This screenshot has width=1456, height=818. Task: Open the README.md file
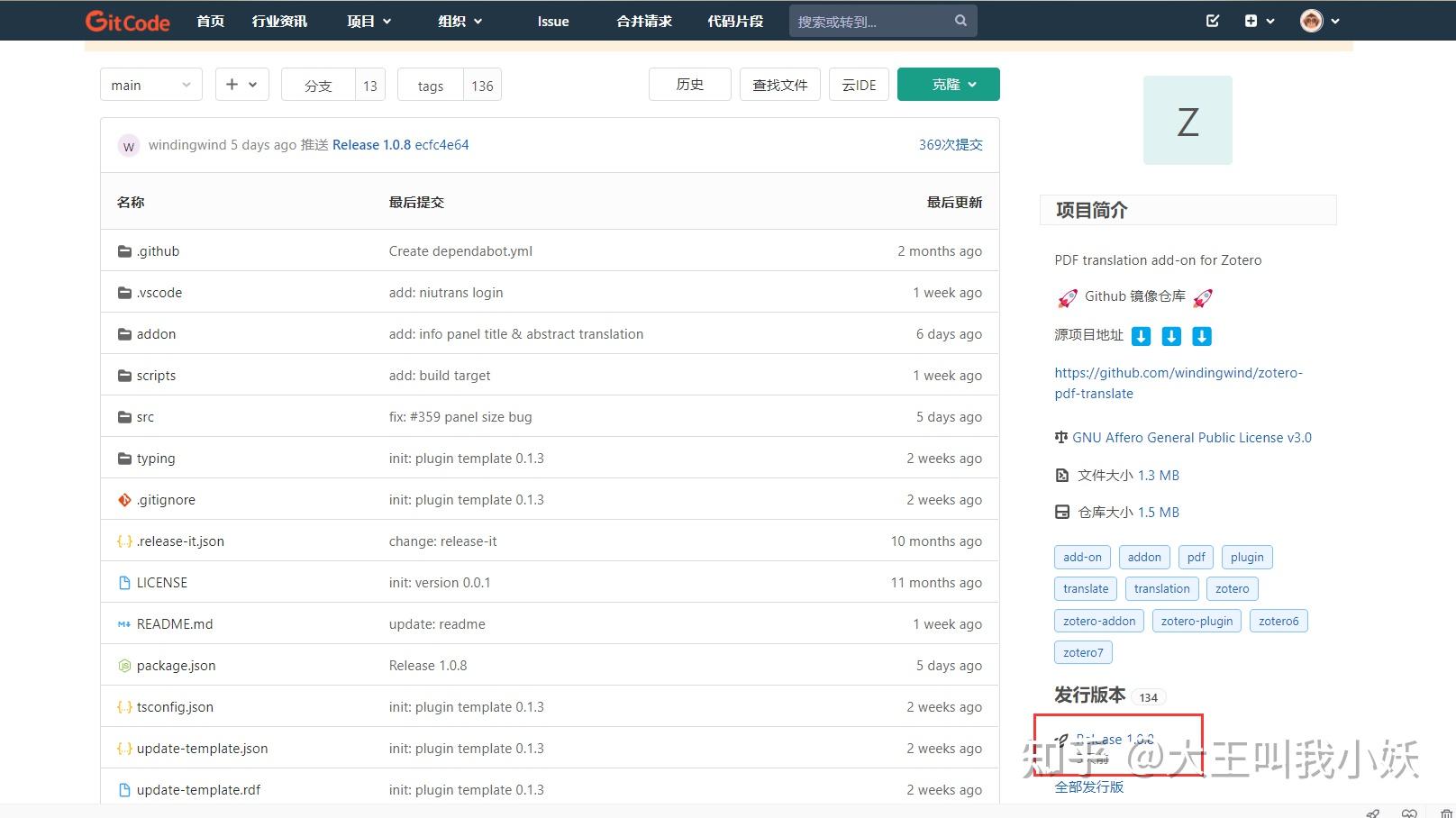pyautogui.click(x=175, y=624)
